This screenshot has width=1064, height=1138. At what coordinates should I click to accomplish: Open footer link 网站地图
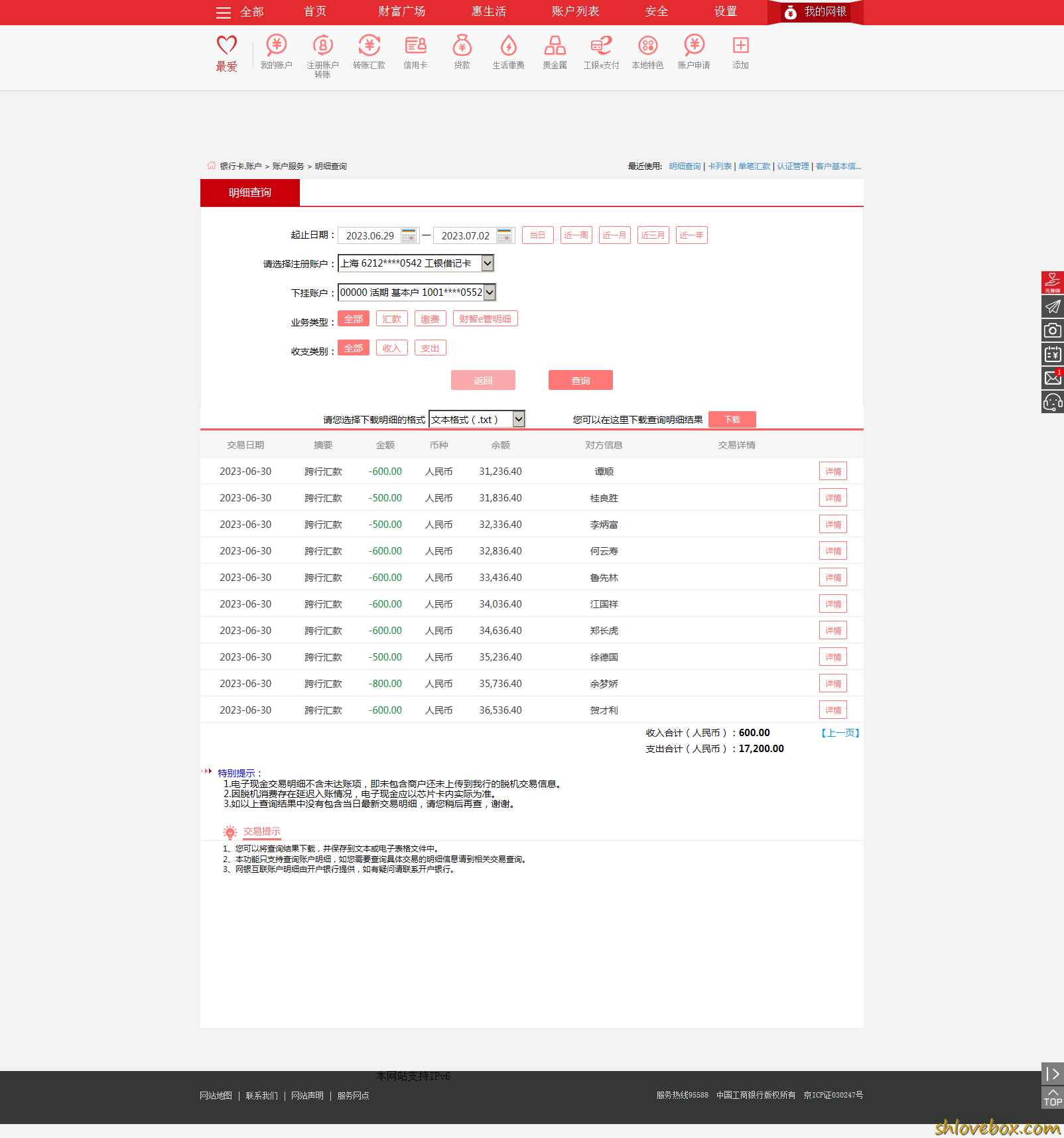coord(216,1096)
